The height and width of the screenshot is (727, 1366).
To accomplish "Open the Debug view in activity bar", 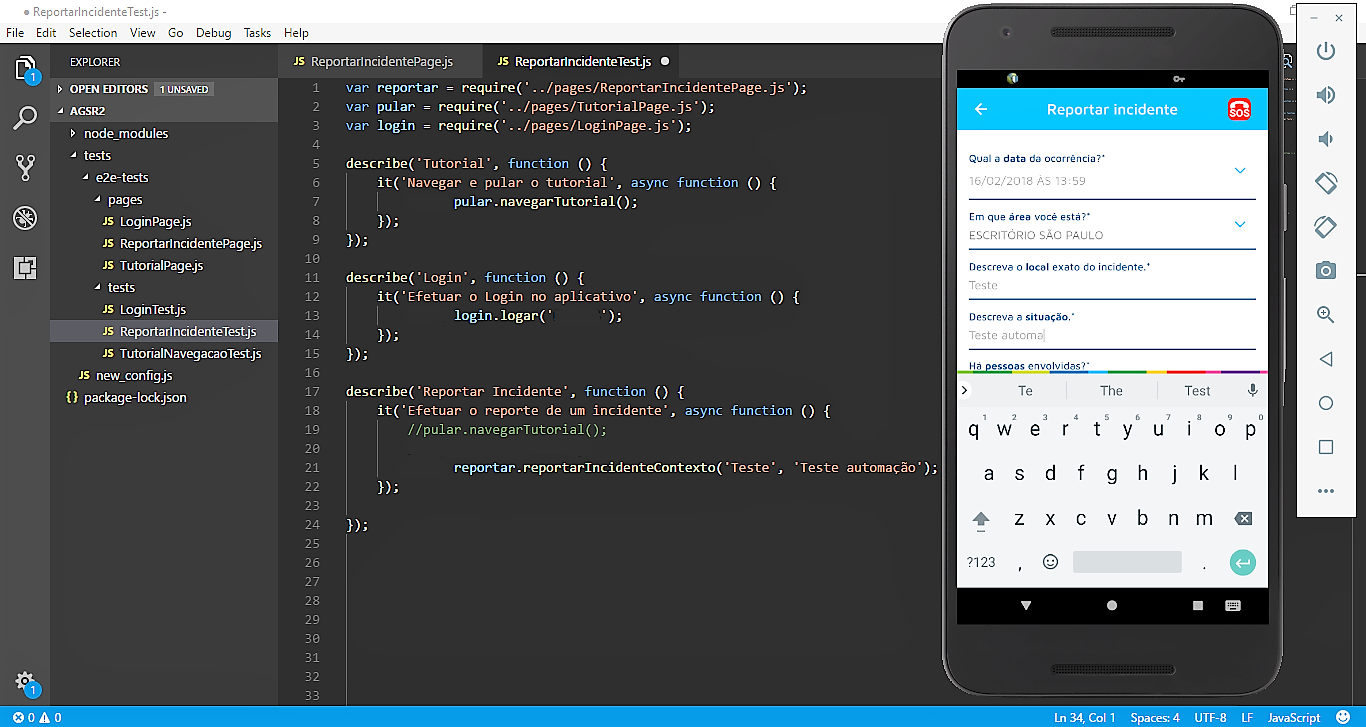I will pyautogui.click(x=25, y=218).
